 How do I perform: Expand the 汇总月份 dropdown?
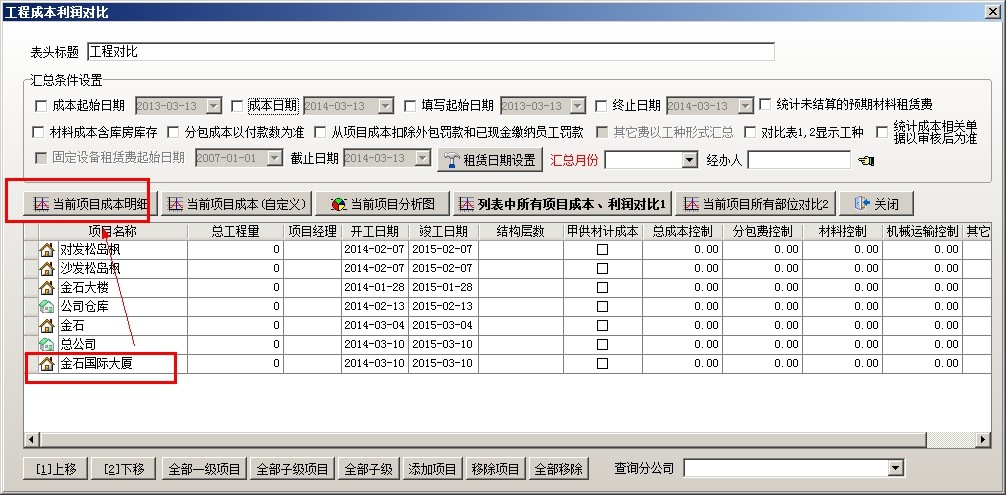tap(689, 160)
